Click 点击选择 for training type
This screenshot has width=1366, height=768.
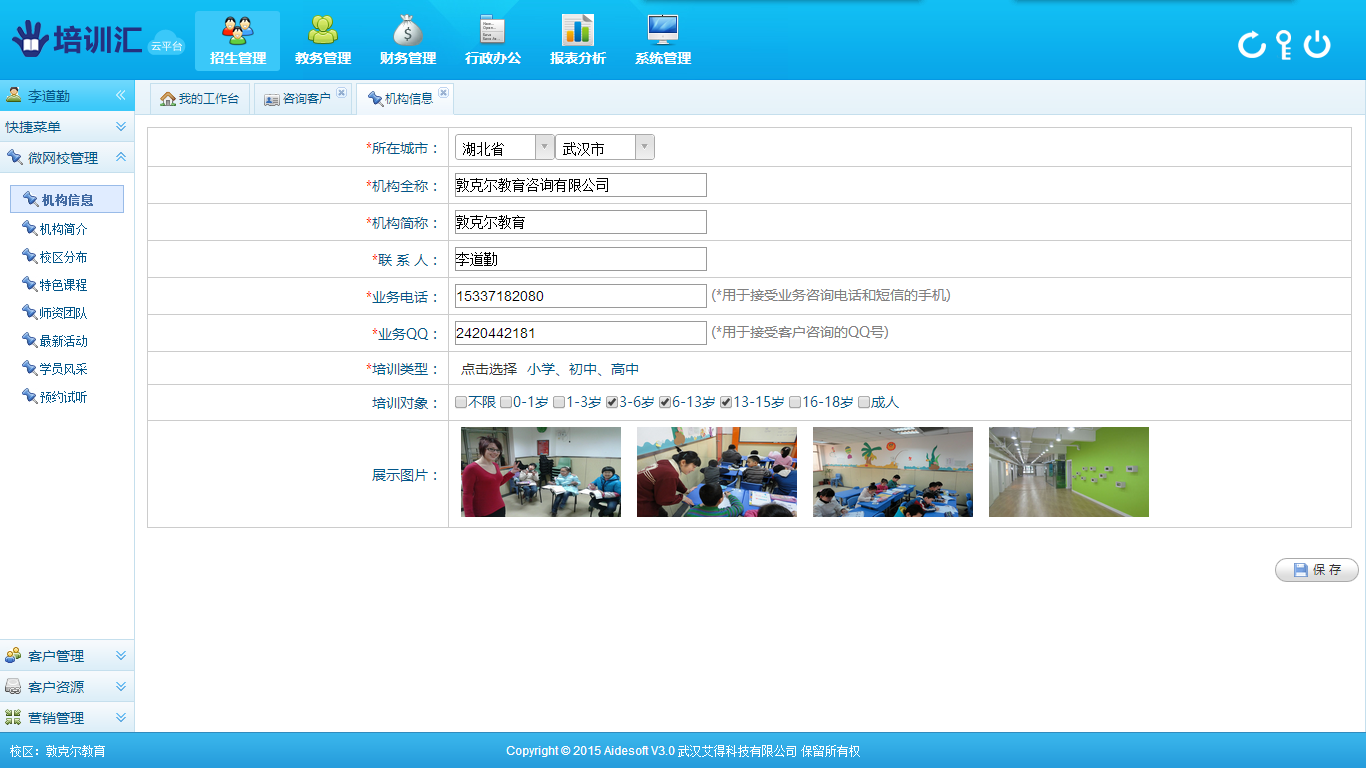tap(489, 369)
